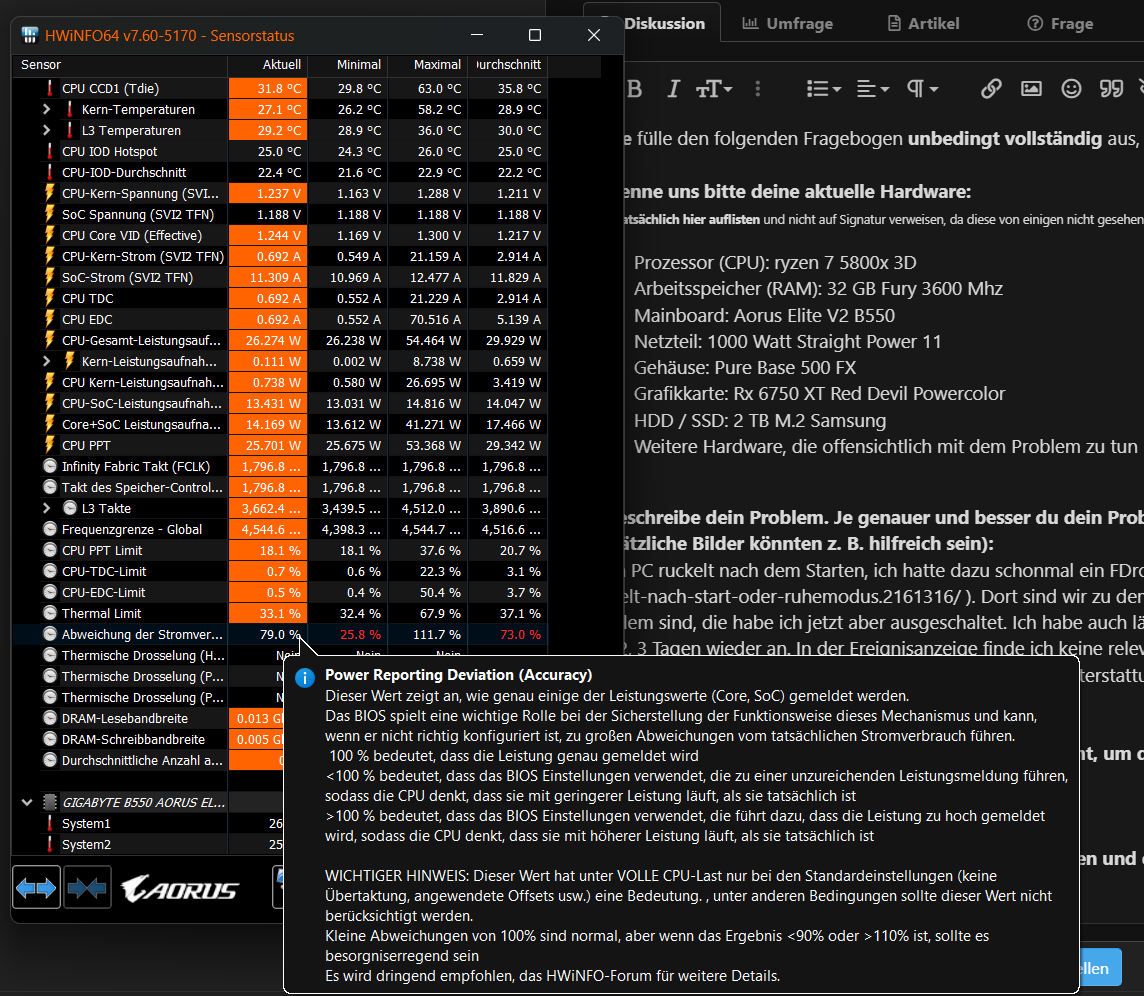Screen dimensions: 1144x996
Task: Select the CPU-TDC-Limit row
Action: pos(281,571)
